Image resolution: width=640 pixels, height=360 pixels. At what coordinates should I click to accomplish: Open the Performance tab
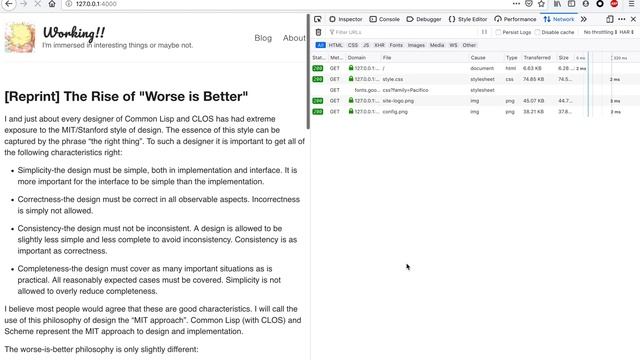[x=515, y=19]
